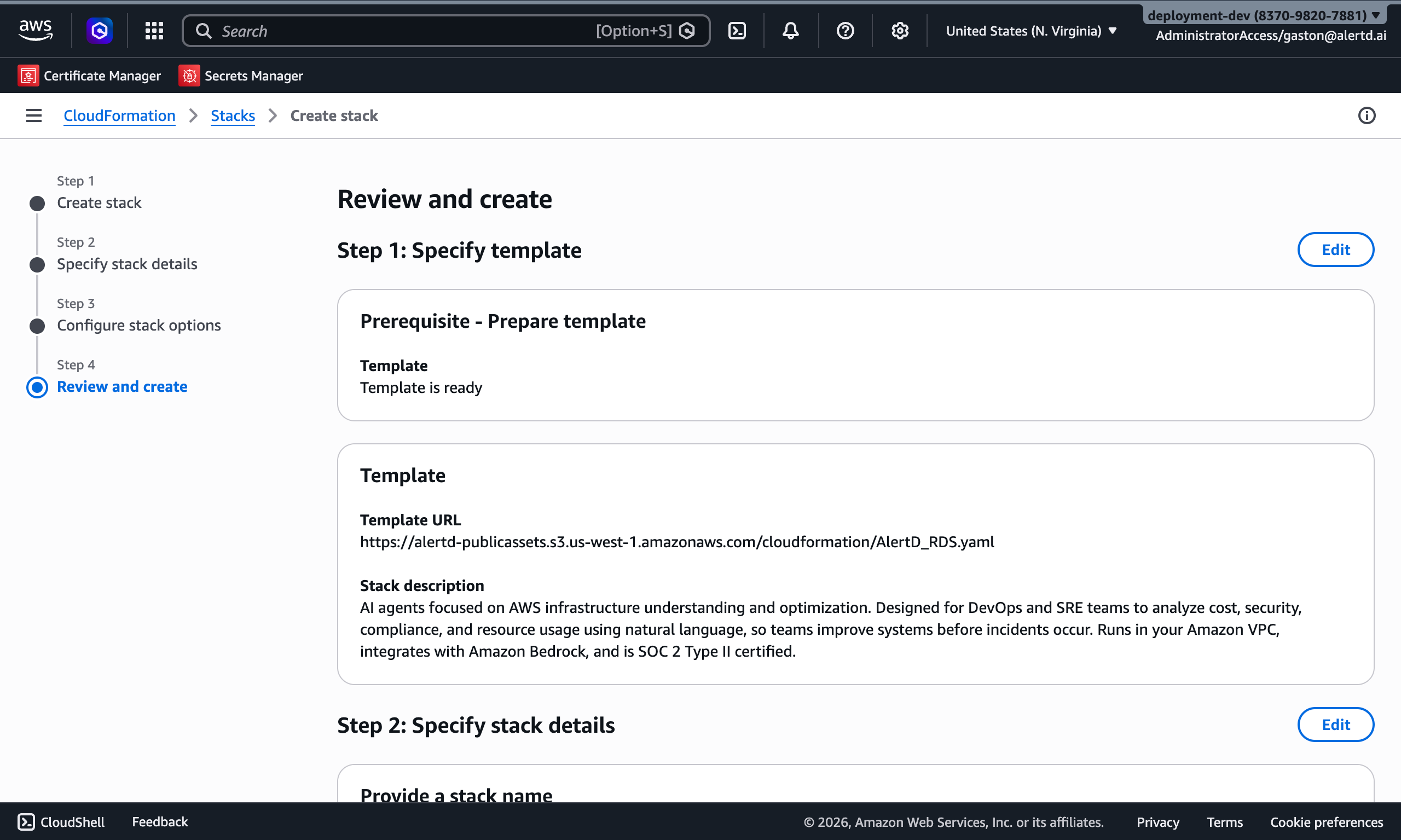Select Step 4 Review and create

121,386
